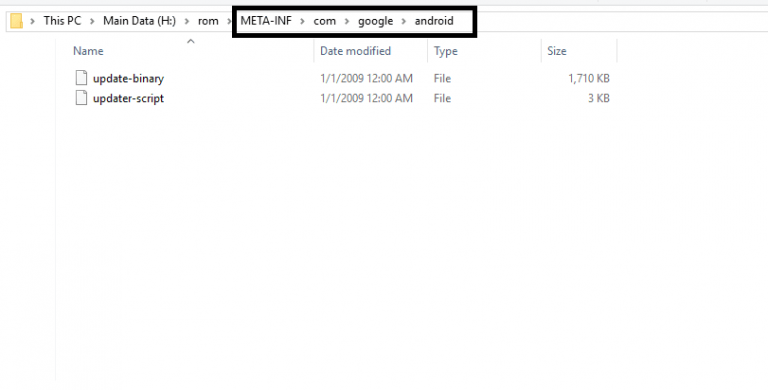Viewport: 768px width, 390px height.
Task: Go to This PC in breadcrumb
Action: tap(62, 21)
